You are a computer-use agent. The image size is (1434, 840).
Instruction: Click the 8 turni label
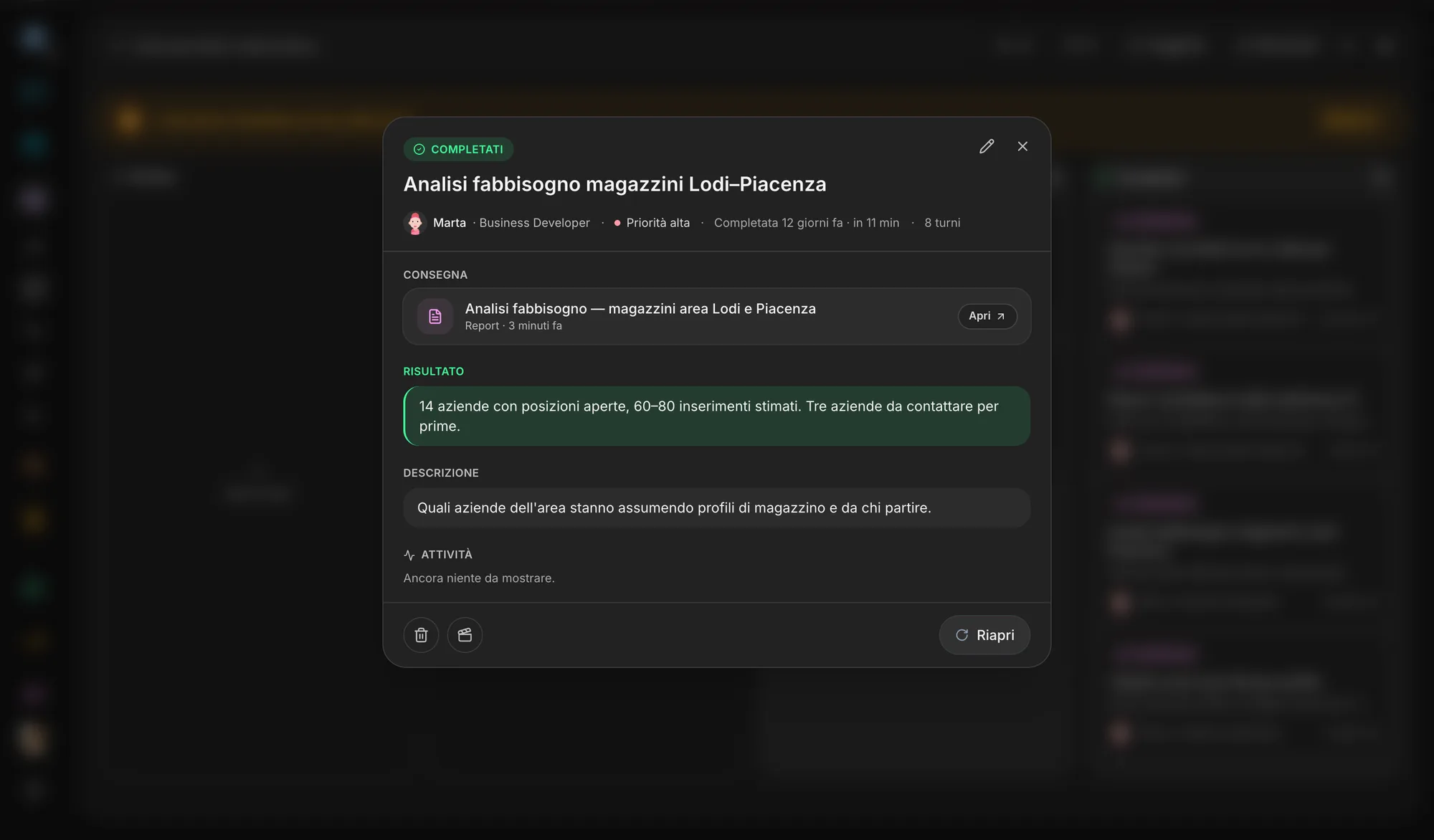[x=942, y=223]
